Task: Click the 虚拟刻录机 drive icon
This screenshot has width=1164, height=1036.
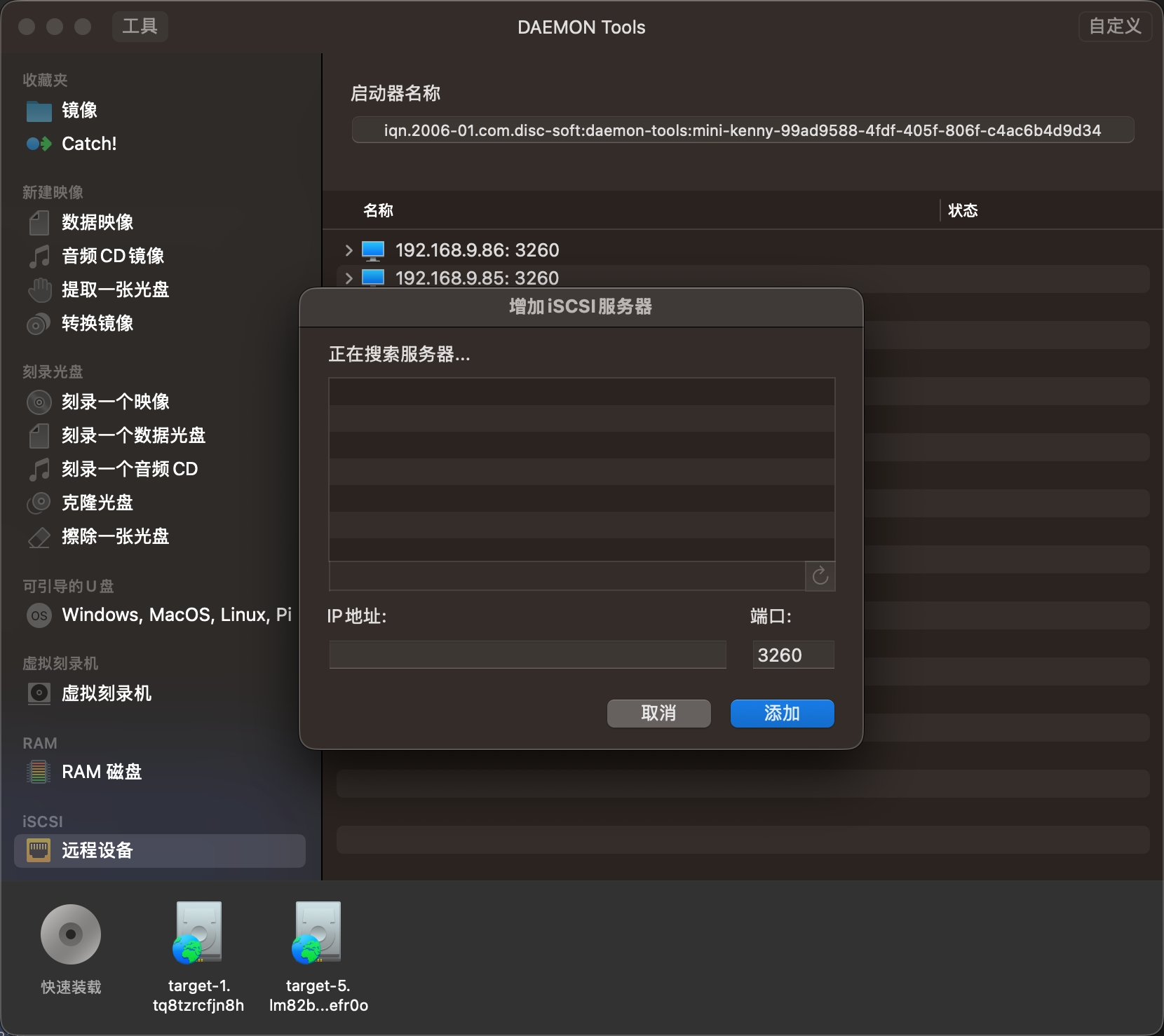Action: point(39,694)
